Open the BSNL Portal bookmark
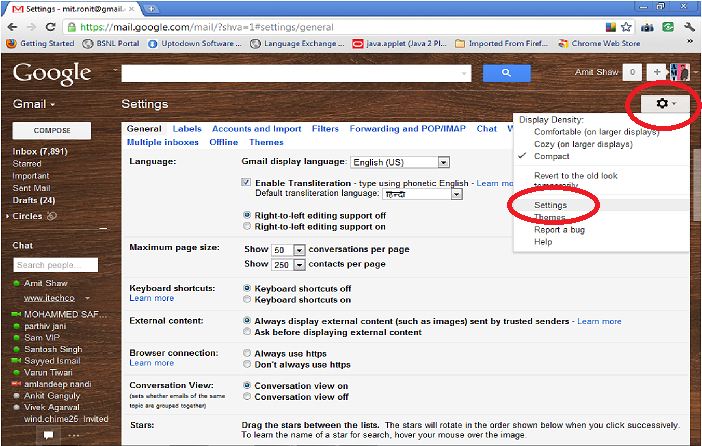Image resolution: width=702 pixels, height=446 pixels. tap(111, 43)
